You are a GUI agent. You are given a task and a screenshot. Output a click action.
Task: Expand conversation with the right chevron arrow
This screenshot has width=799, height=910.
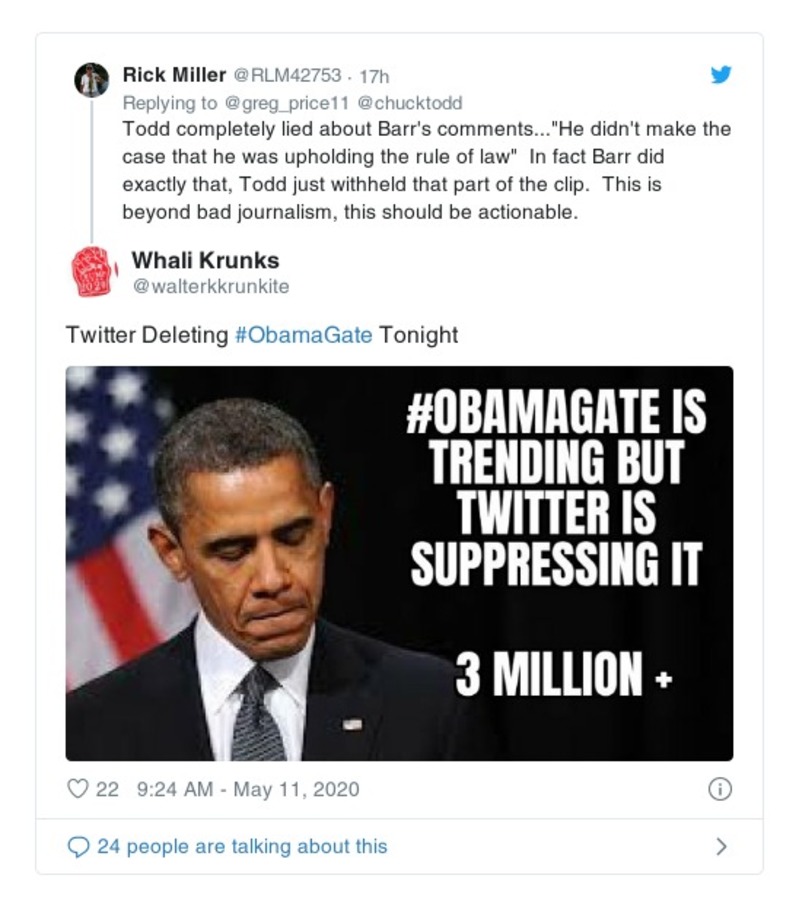[x=721, y=847]
